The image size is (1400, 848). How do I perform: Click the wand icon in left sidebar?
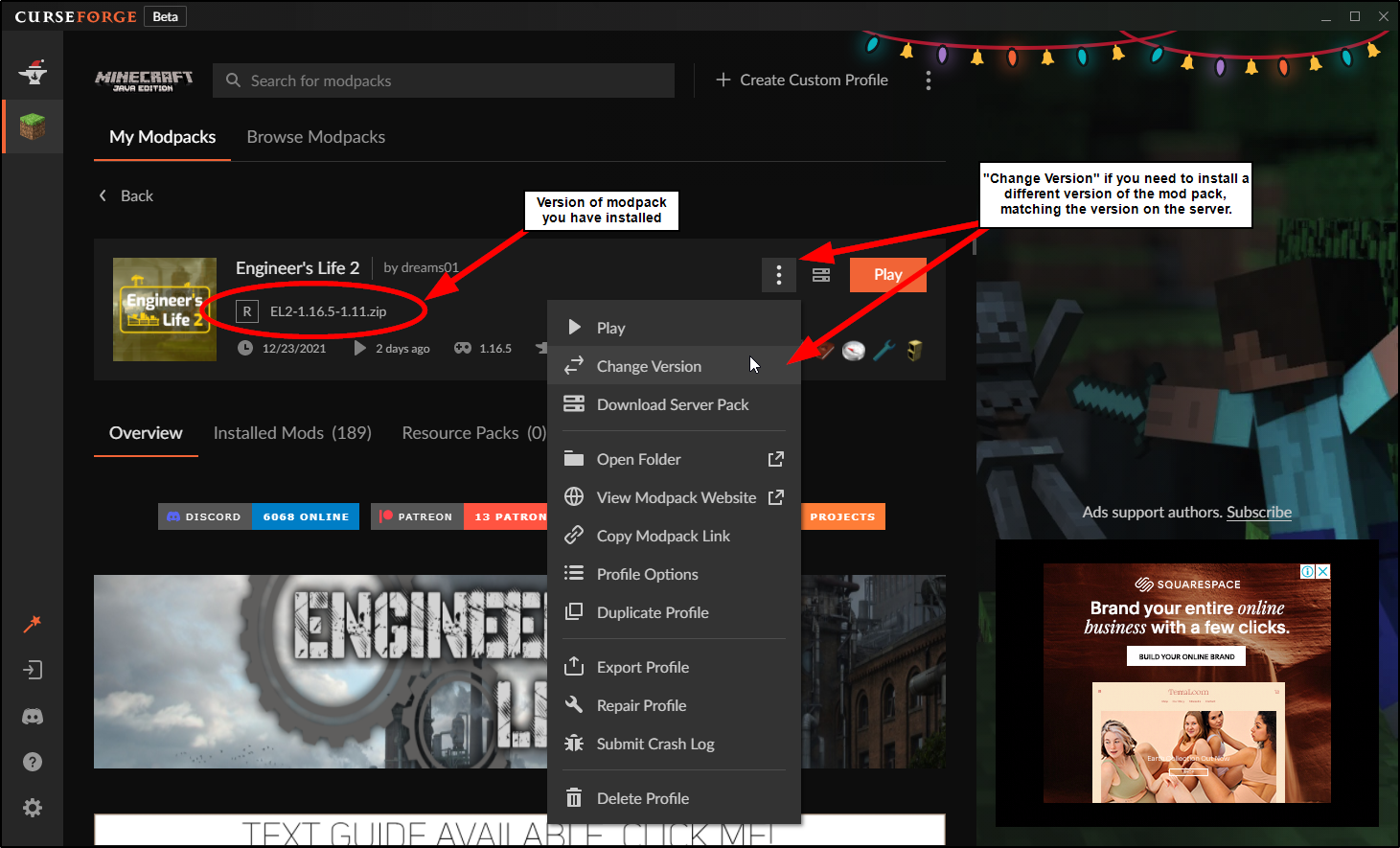coord(33,624)
